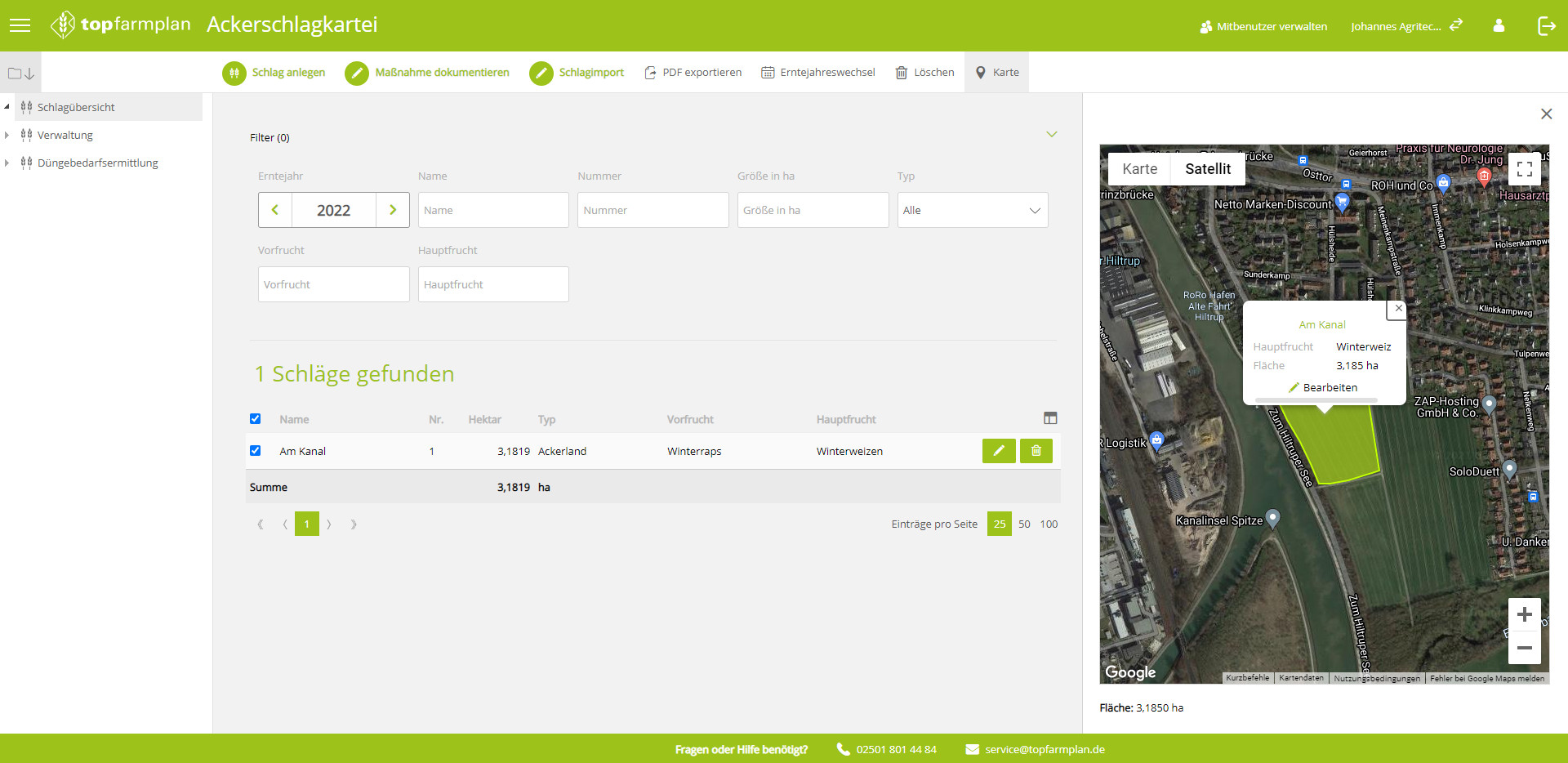1568x763 pixels.
Task: Switch the map to the Karte tab
Action: pyautogui.click(x=1139, y=169)
